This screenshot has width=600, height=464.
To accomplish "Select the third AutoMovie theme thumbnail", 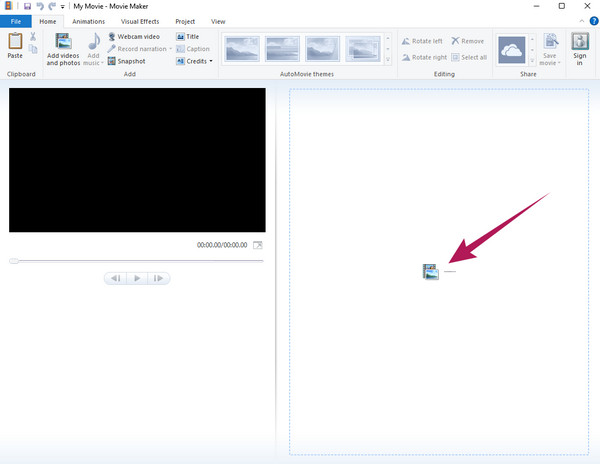I will pos(322,49).
